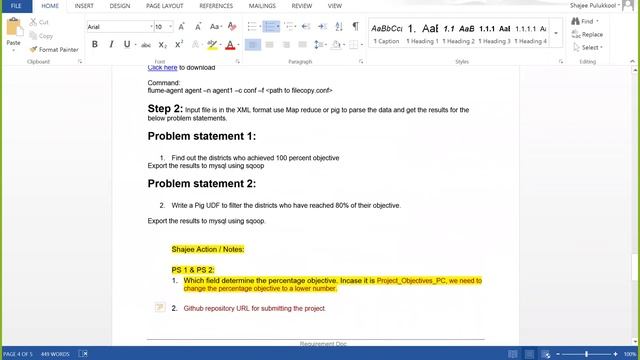
Task: Click the Copy command
Action: pyautogui.click(x=41, y=36)
